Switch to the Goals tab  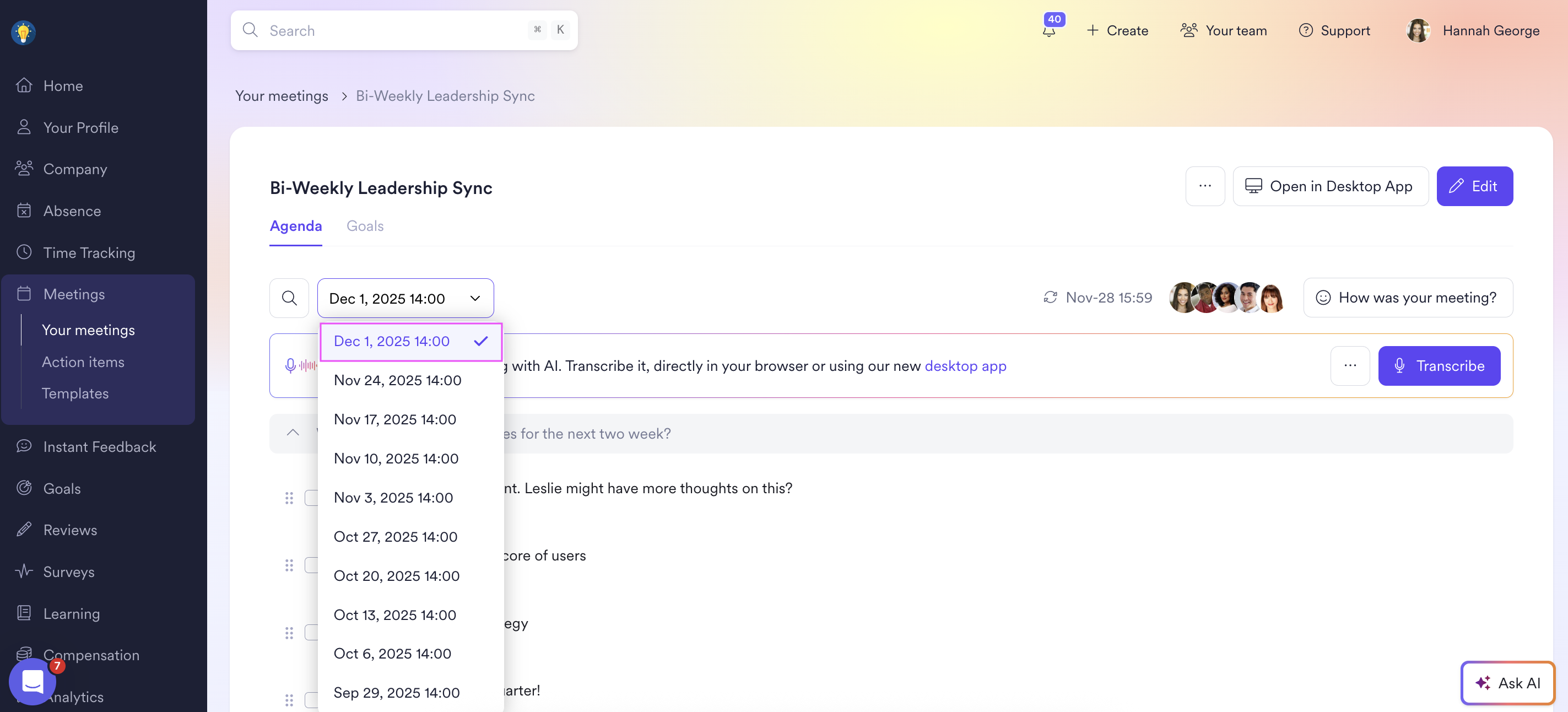[x=365, y=226]
